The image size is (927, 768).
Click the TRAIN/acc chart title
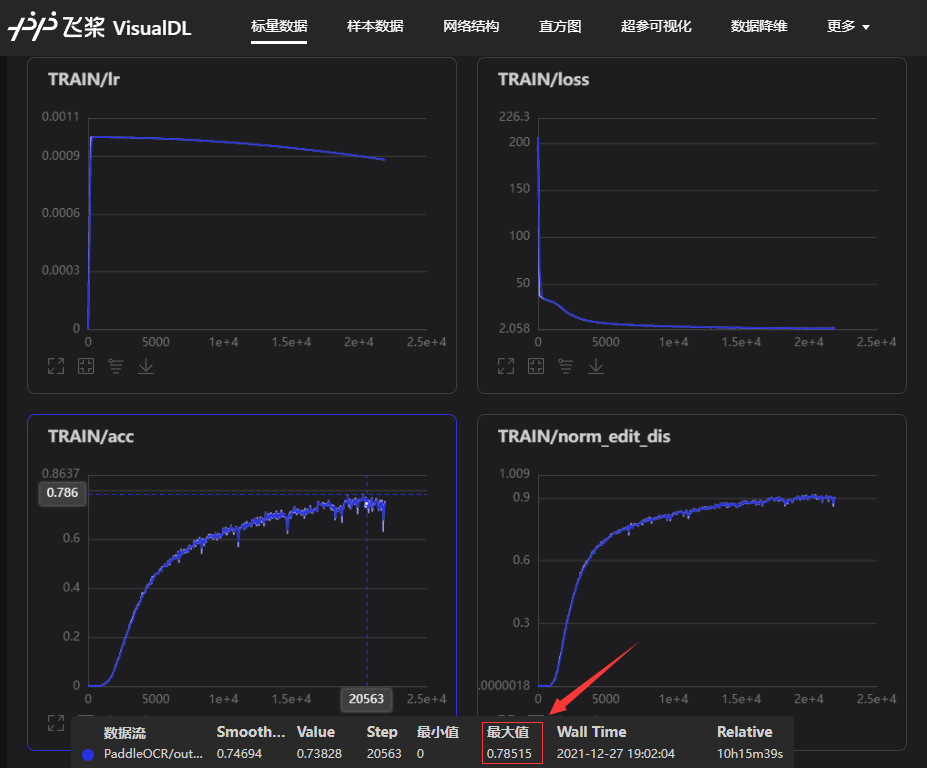click(x=91, y=436)
